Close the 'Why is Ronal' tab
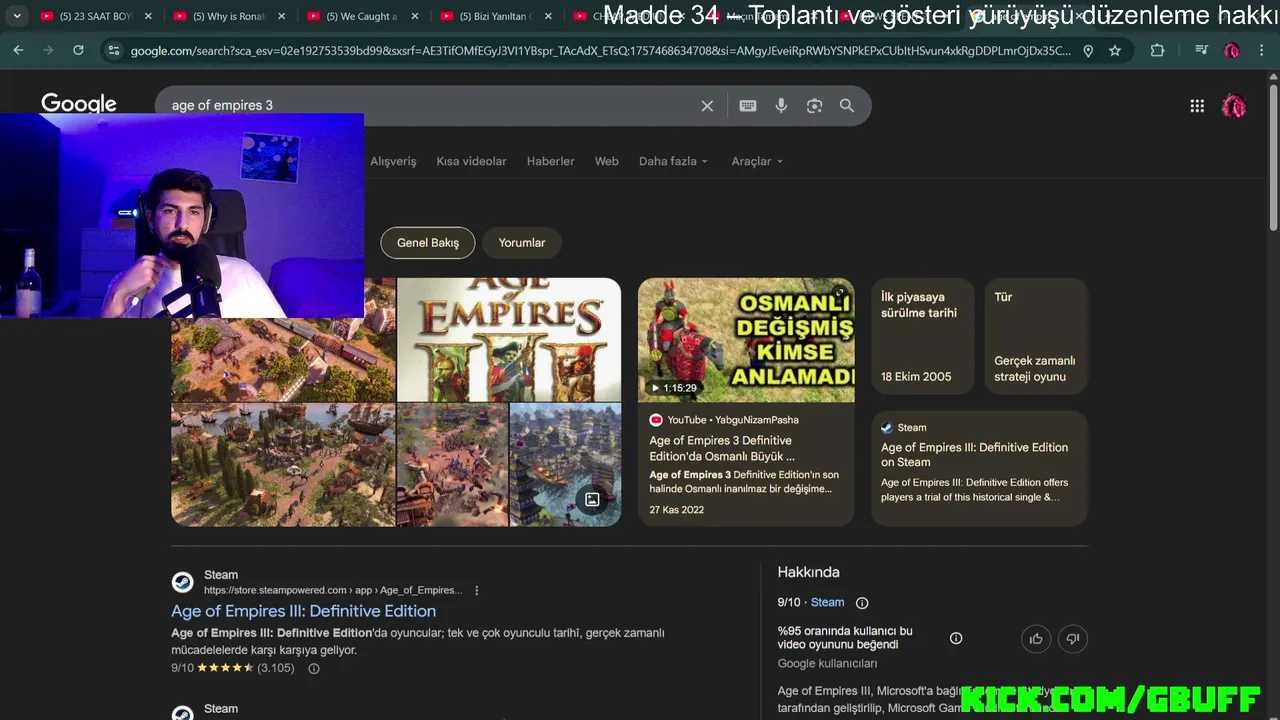 (x=281, y=16)
